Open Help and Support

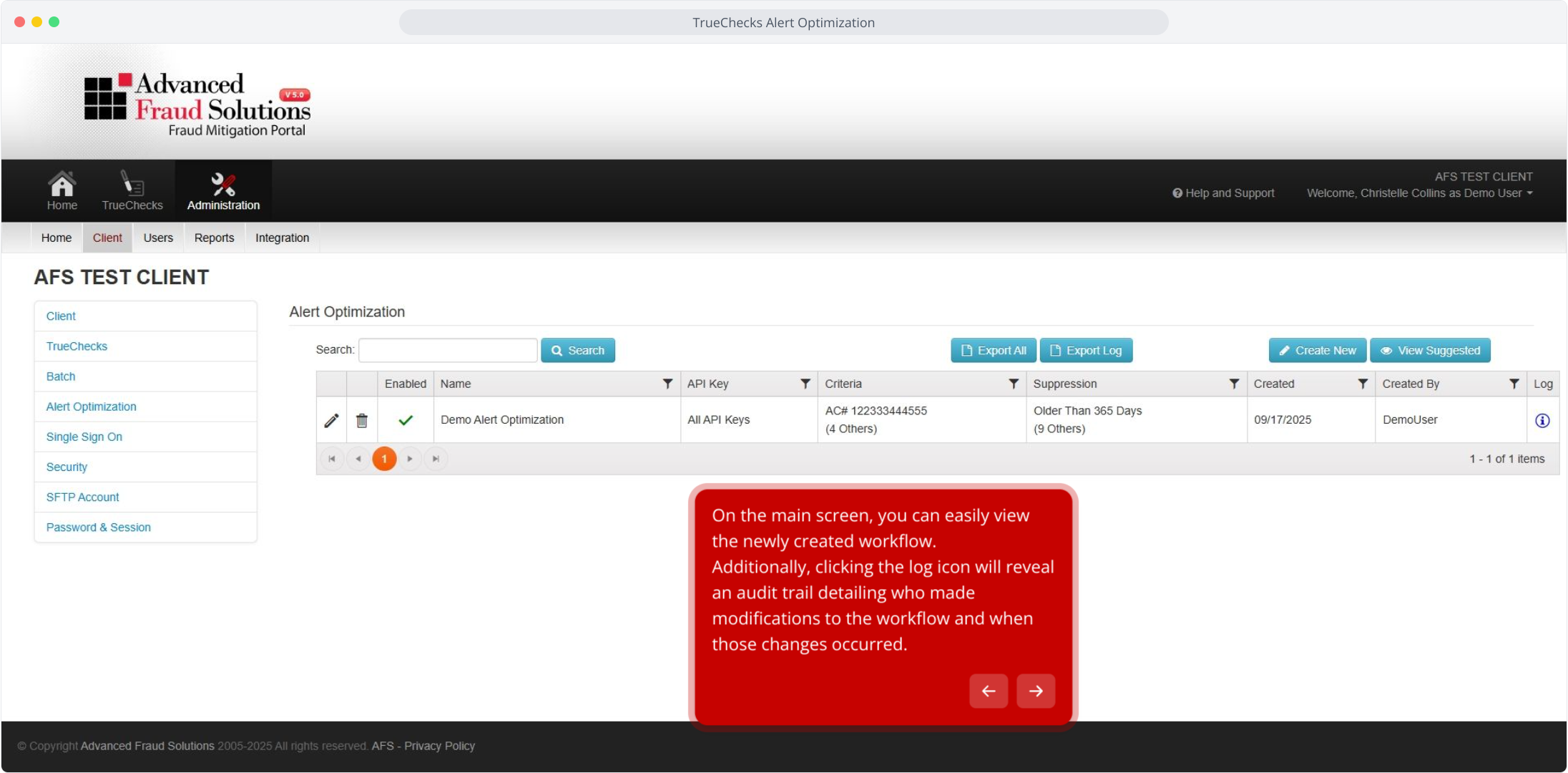[1223, 193]
